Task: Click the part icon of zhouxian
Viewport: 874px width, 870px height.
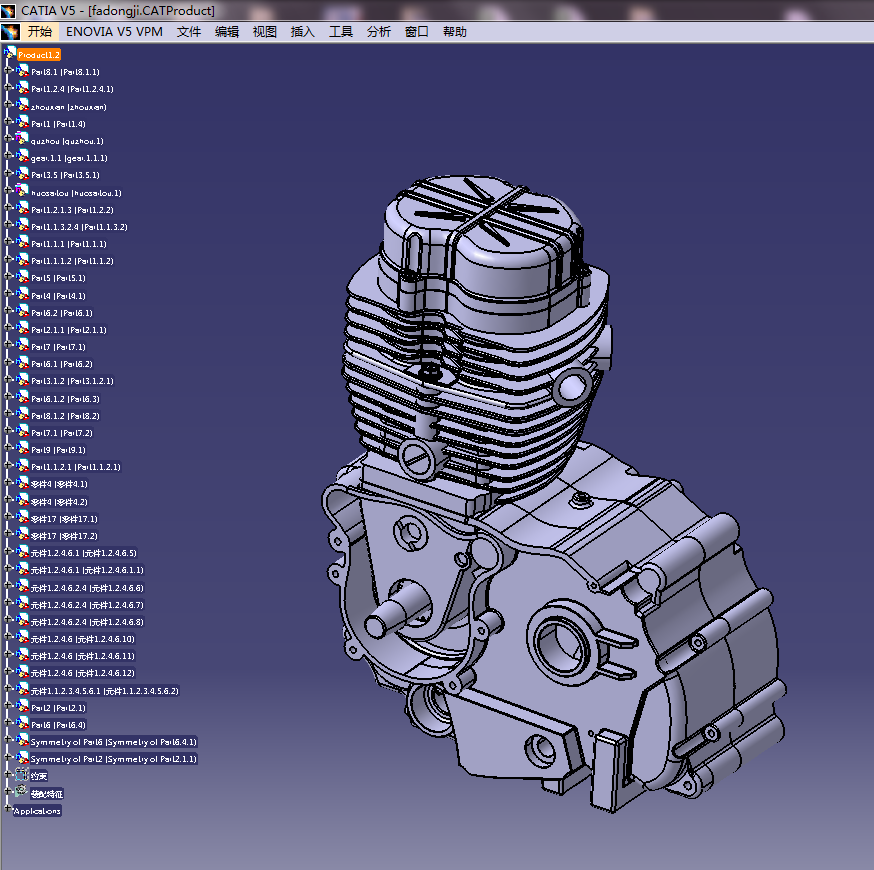Action: point(22,105)
